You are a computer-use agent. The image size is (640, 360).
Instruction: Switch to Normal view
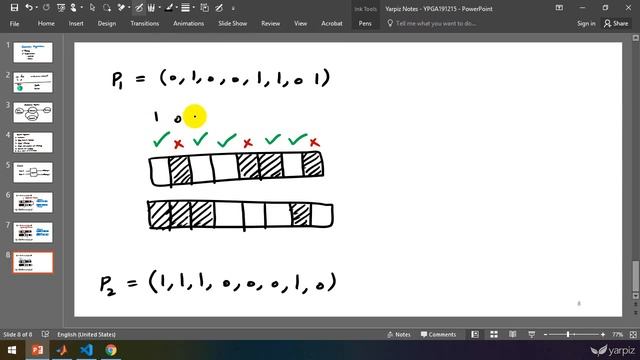click(475, 334)
